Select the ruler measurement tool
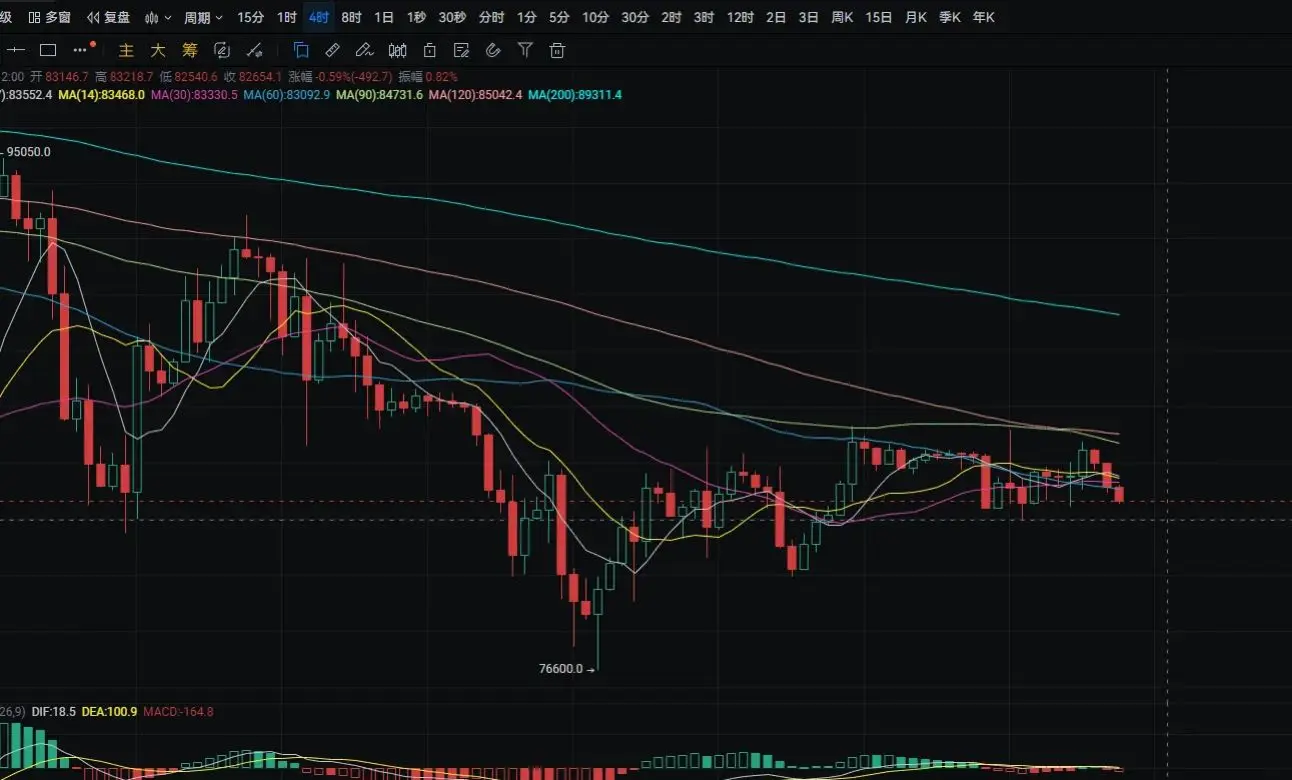Screen dimensions: 1292x780 [333, 50]
